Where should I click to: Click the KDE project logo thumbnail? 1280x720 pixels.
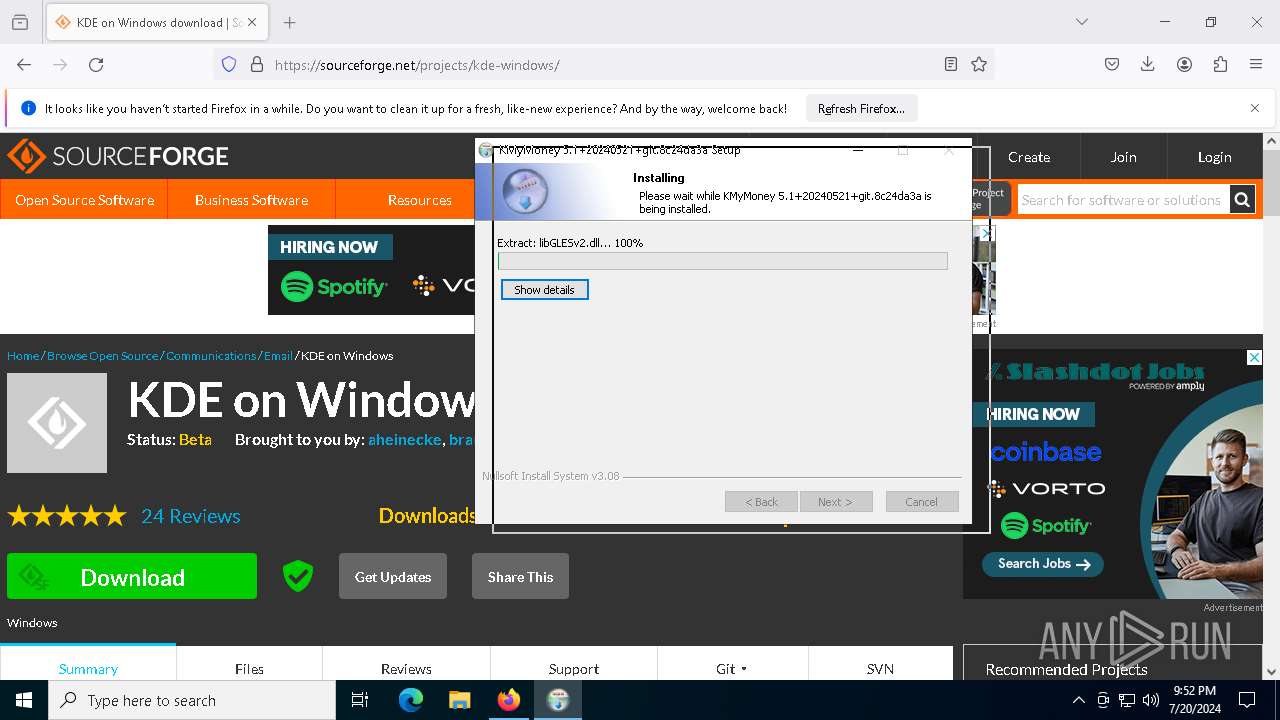point(57,423)
